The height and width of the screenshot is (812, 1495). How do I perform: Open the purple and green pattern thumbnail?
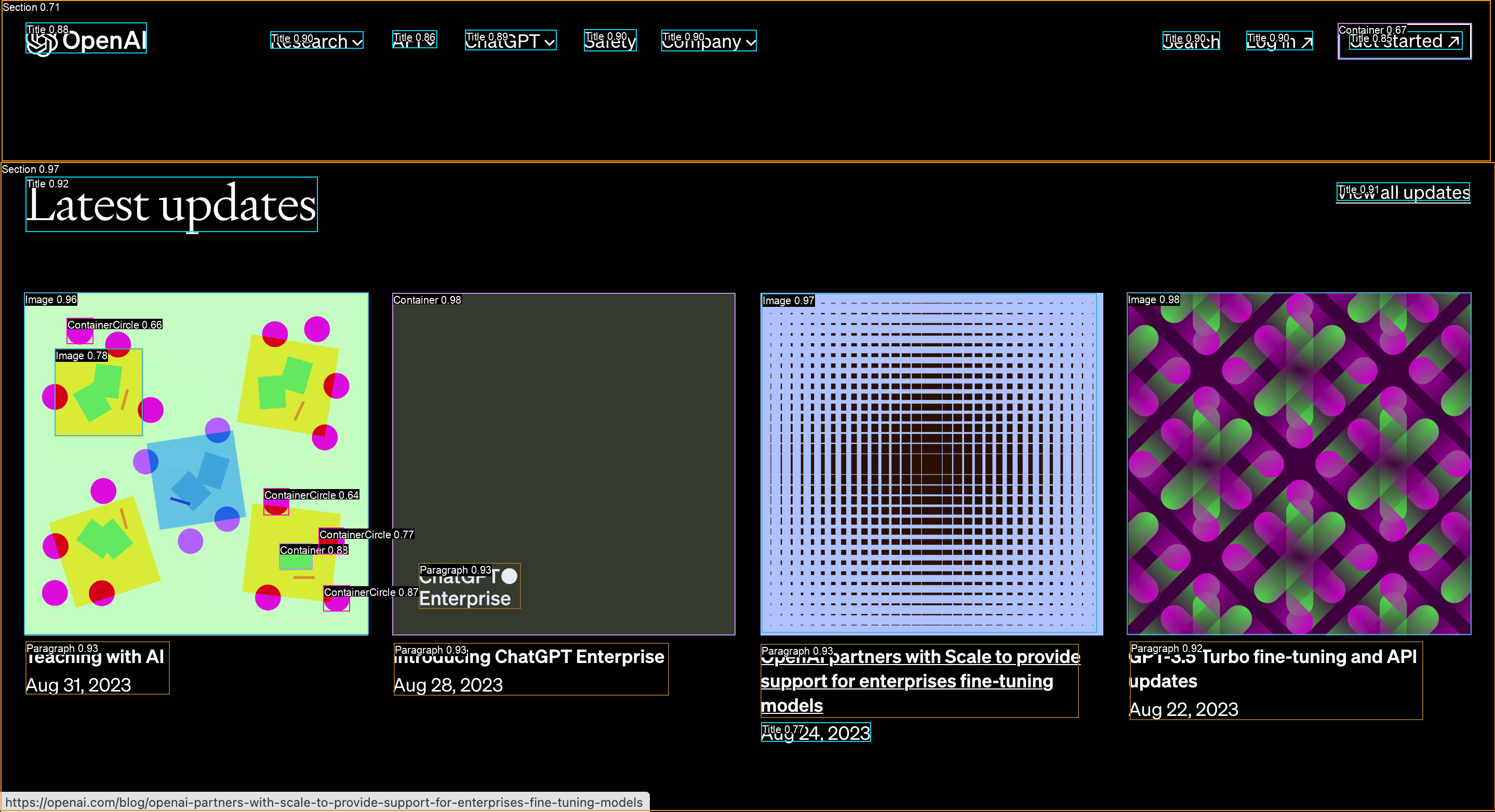coord(1299,464)
